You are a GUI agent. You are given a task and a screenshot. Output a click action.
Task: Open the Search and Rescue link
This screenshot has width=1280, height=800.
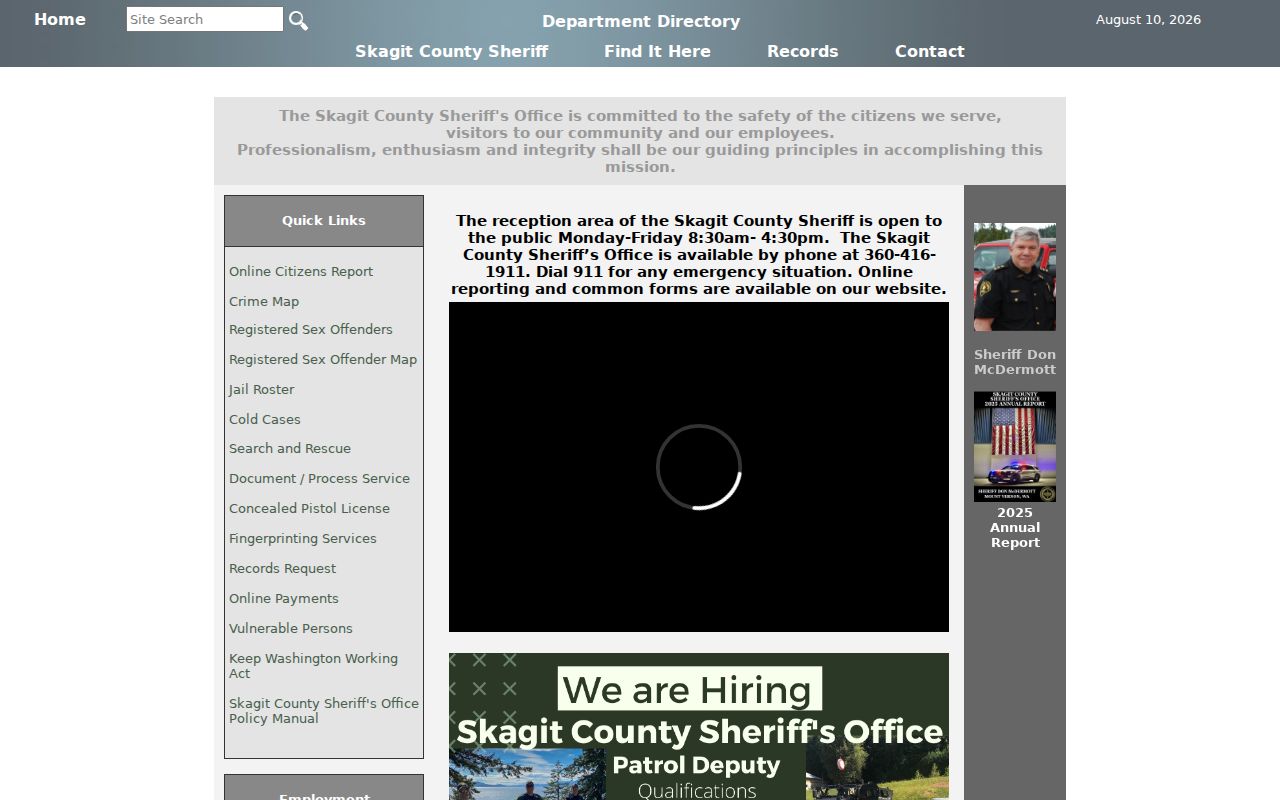click(290, 448)
